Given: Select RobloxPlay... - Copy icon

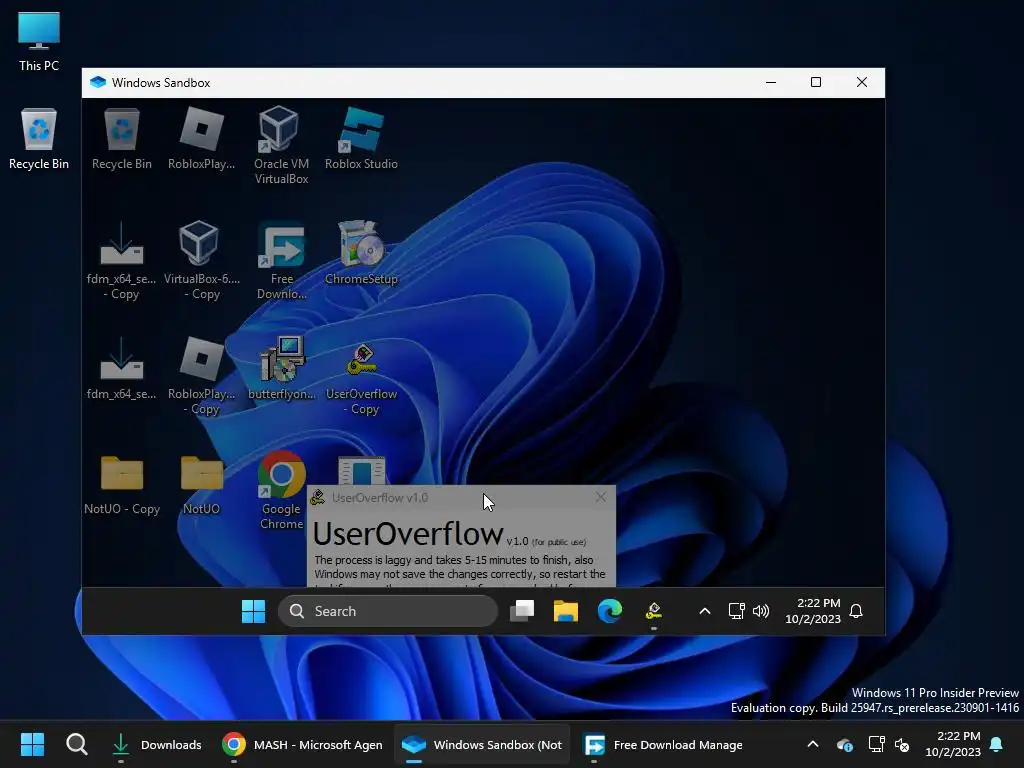Looking at the screenshot, I should tap(201, 376).
